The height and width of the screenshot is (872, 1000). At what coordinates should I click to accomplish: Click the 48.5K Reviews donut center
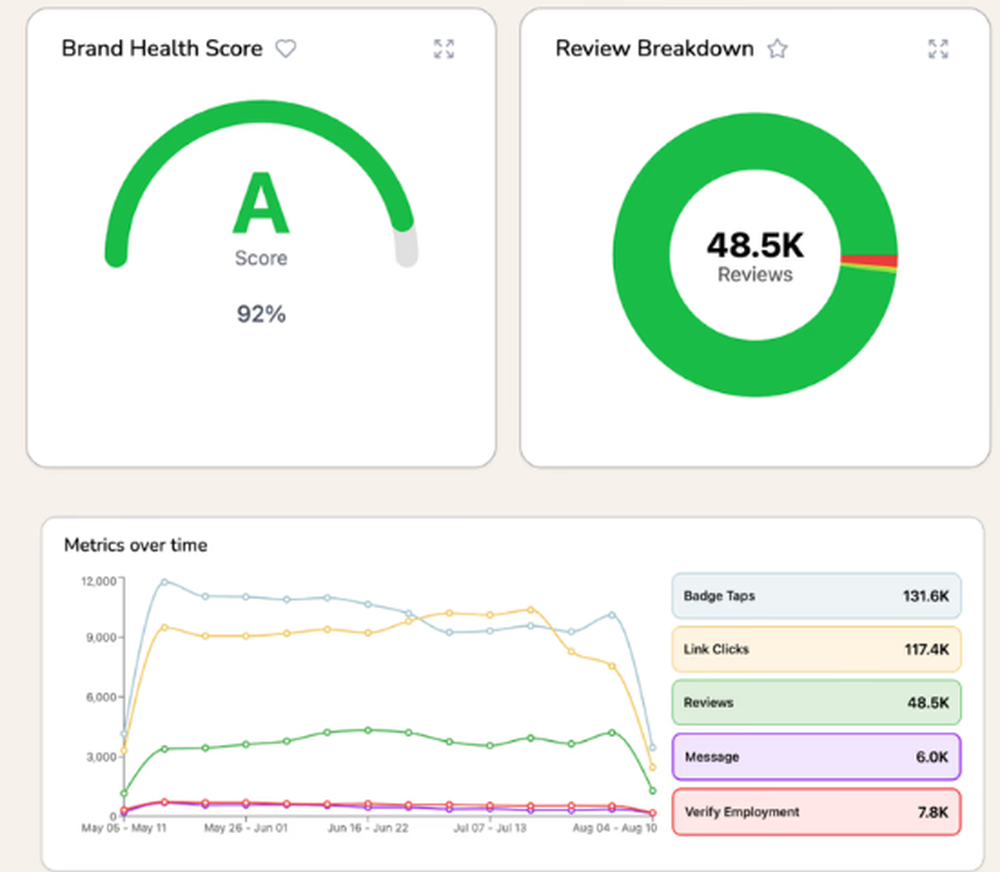click(755, 255)
